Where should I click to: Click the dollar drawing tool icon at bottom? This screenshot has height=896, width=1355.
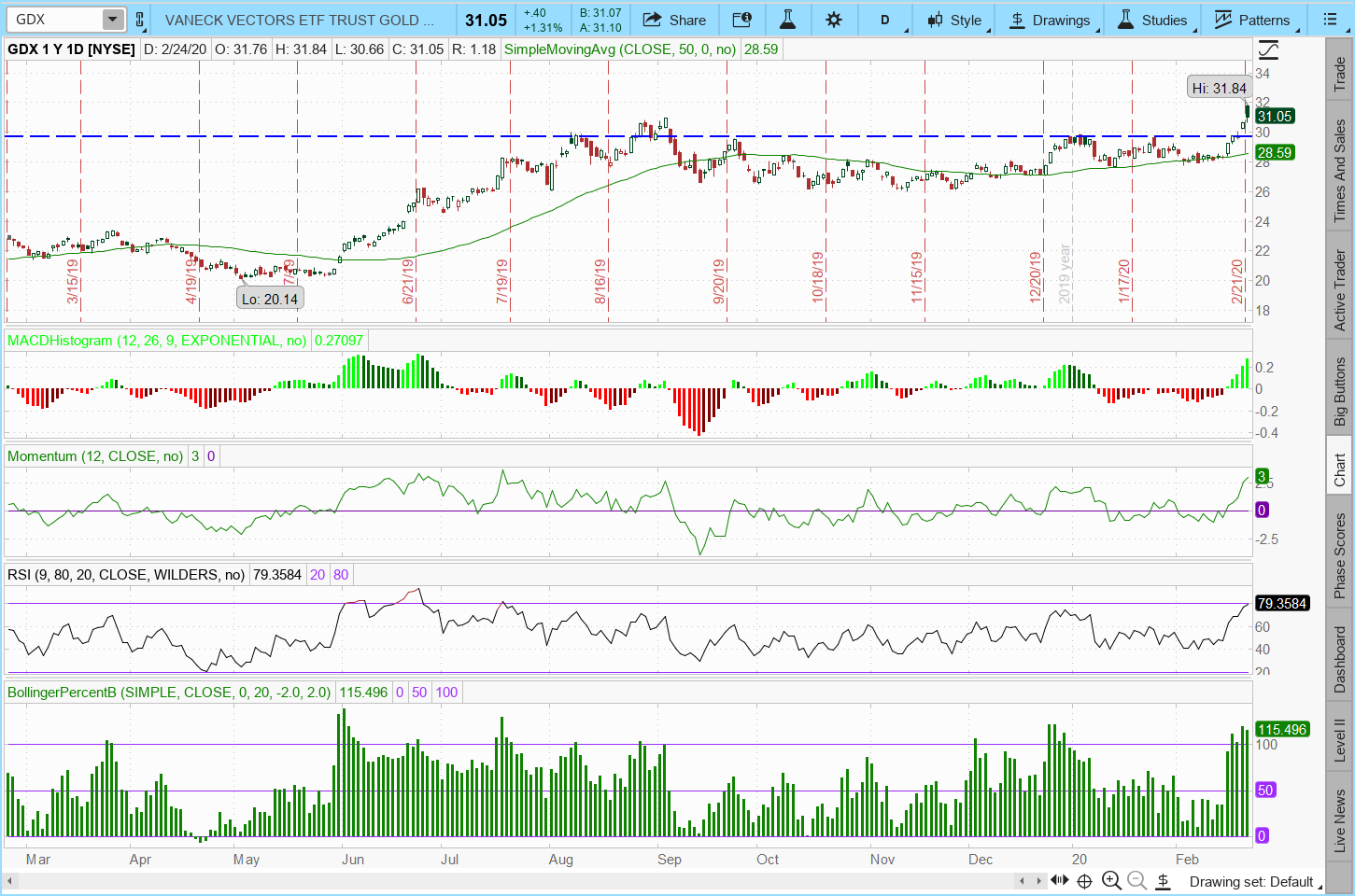tap(1163, 880)
